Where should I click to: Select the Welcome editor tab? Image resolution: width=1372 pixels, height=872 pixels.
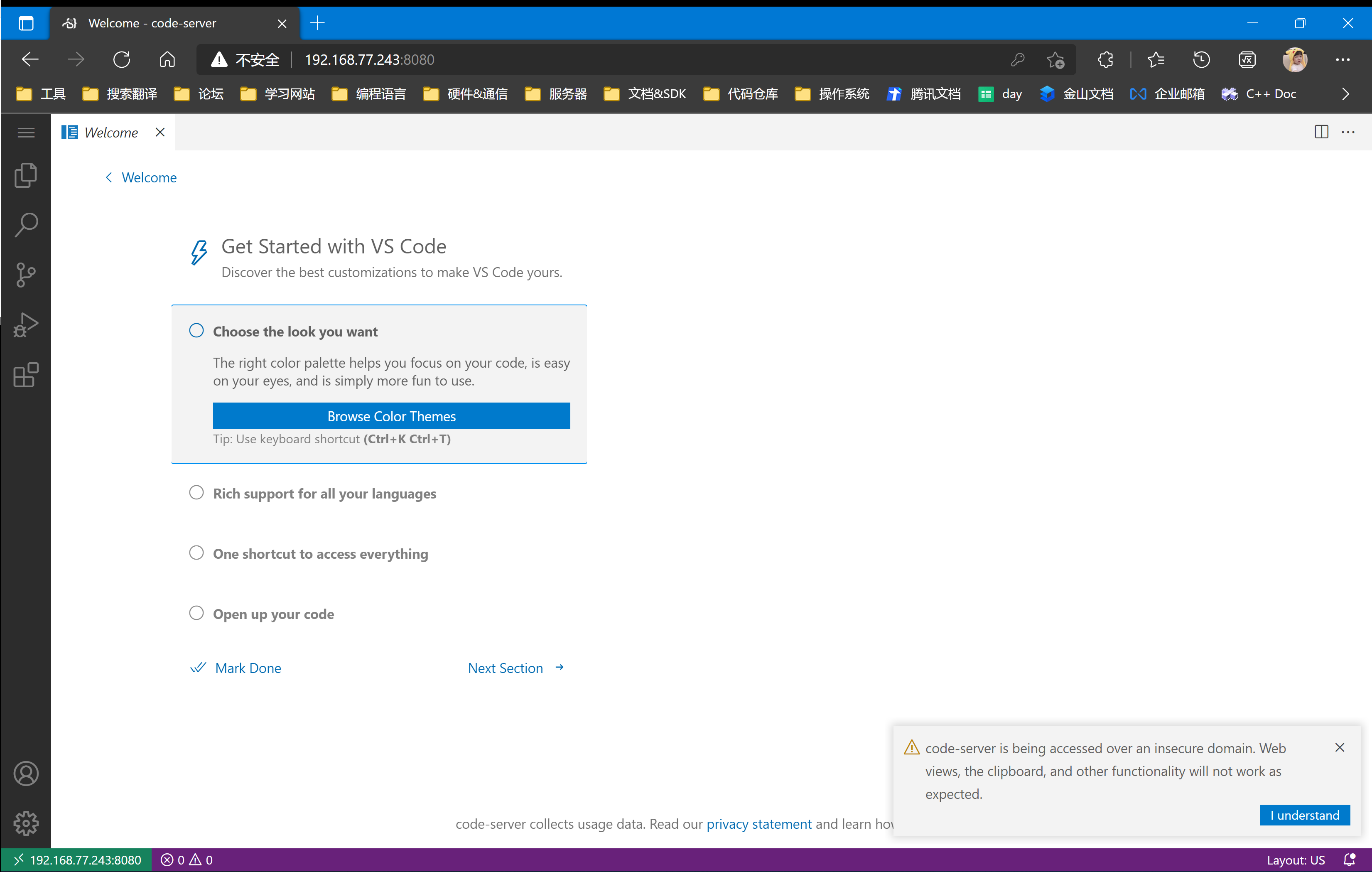[111, 132]
